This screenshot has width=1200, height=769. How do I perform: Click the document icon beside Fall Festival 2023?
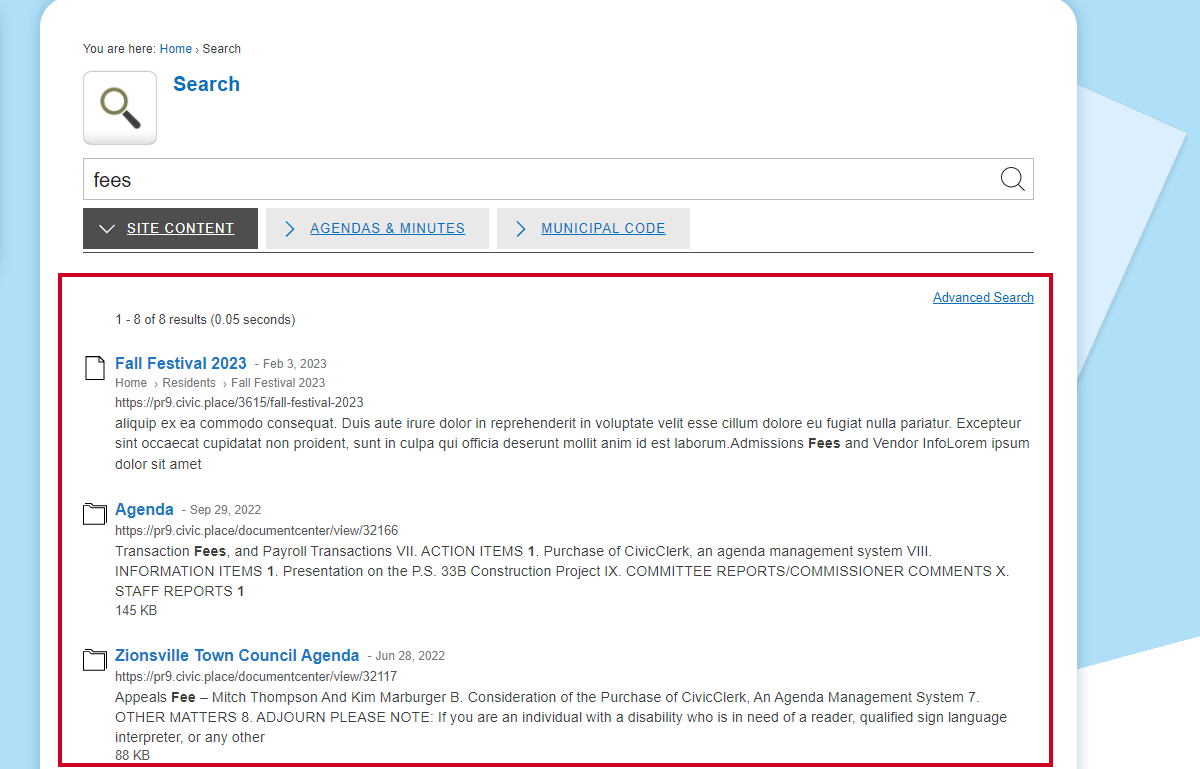click(94, 368)
